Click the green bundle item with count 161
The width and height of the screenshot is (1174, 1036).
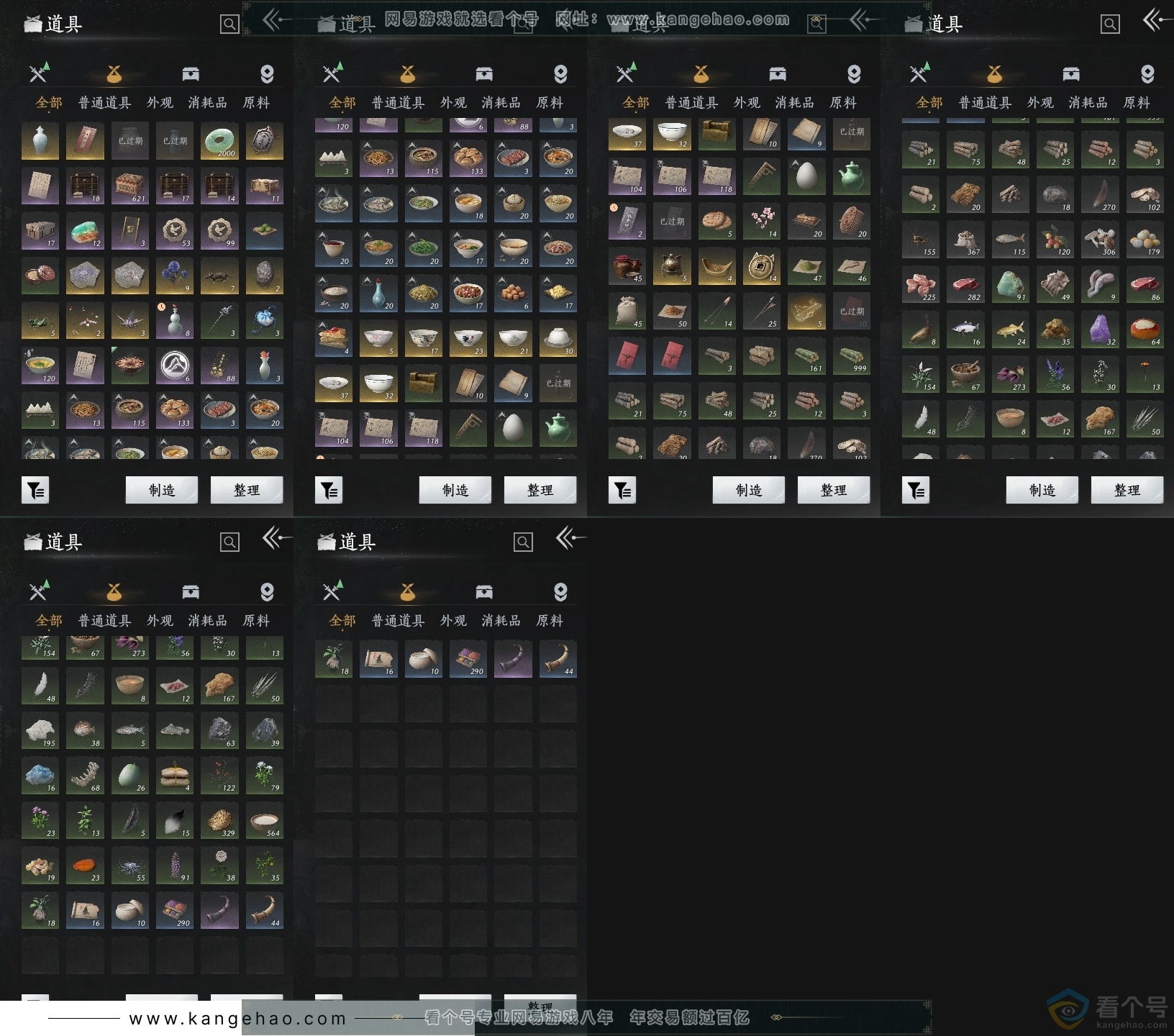point(806,356)
